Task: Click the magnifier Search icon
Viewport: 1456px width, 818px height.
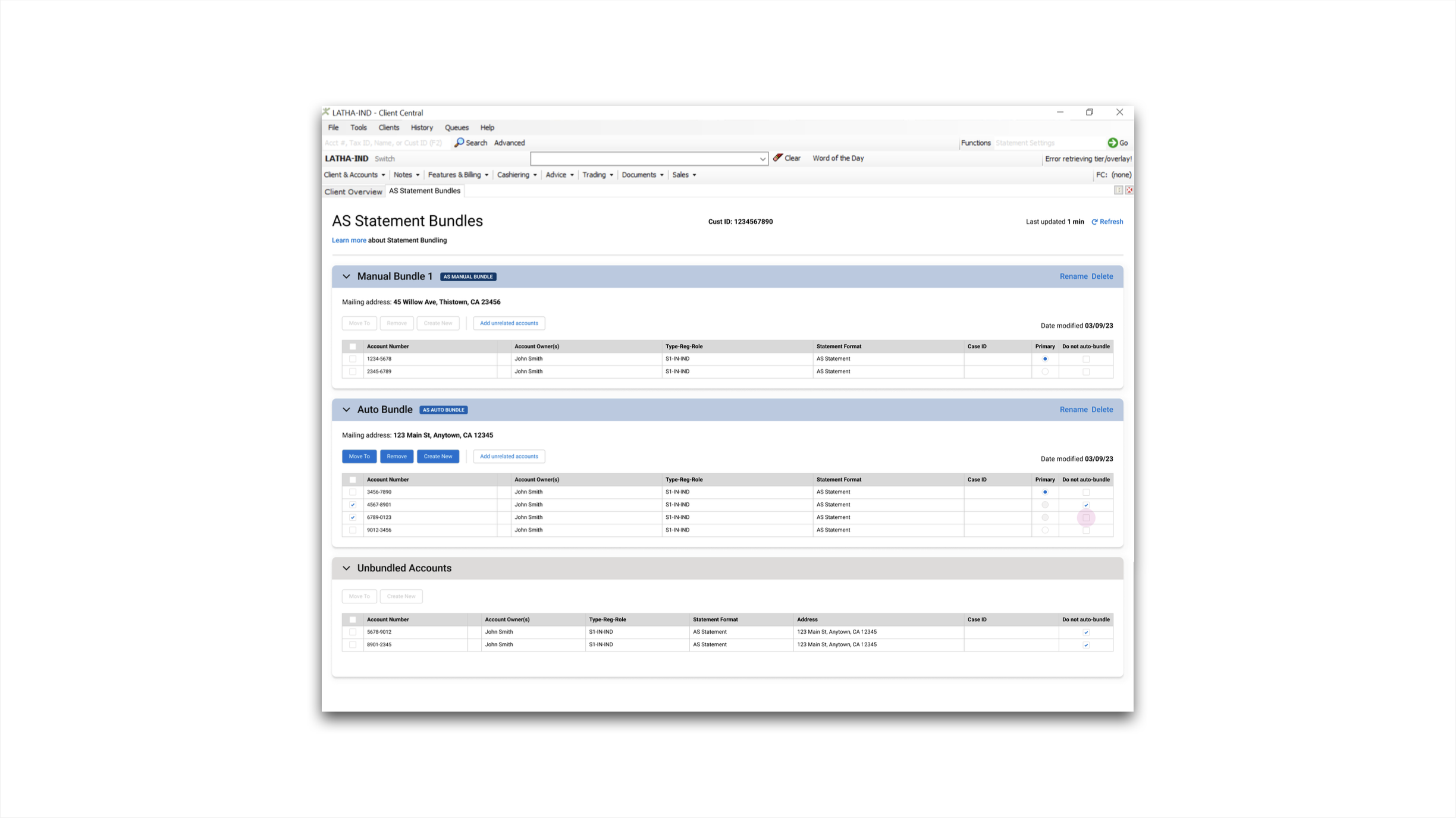Action: tap(459, 143)
